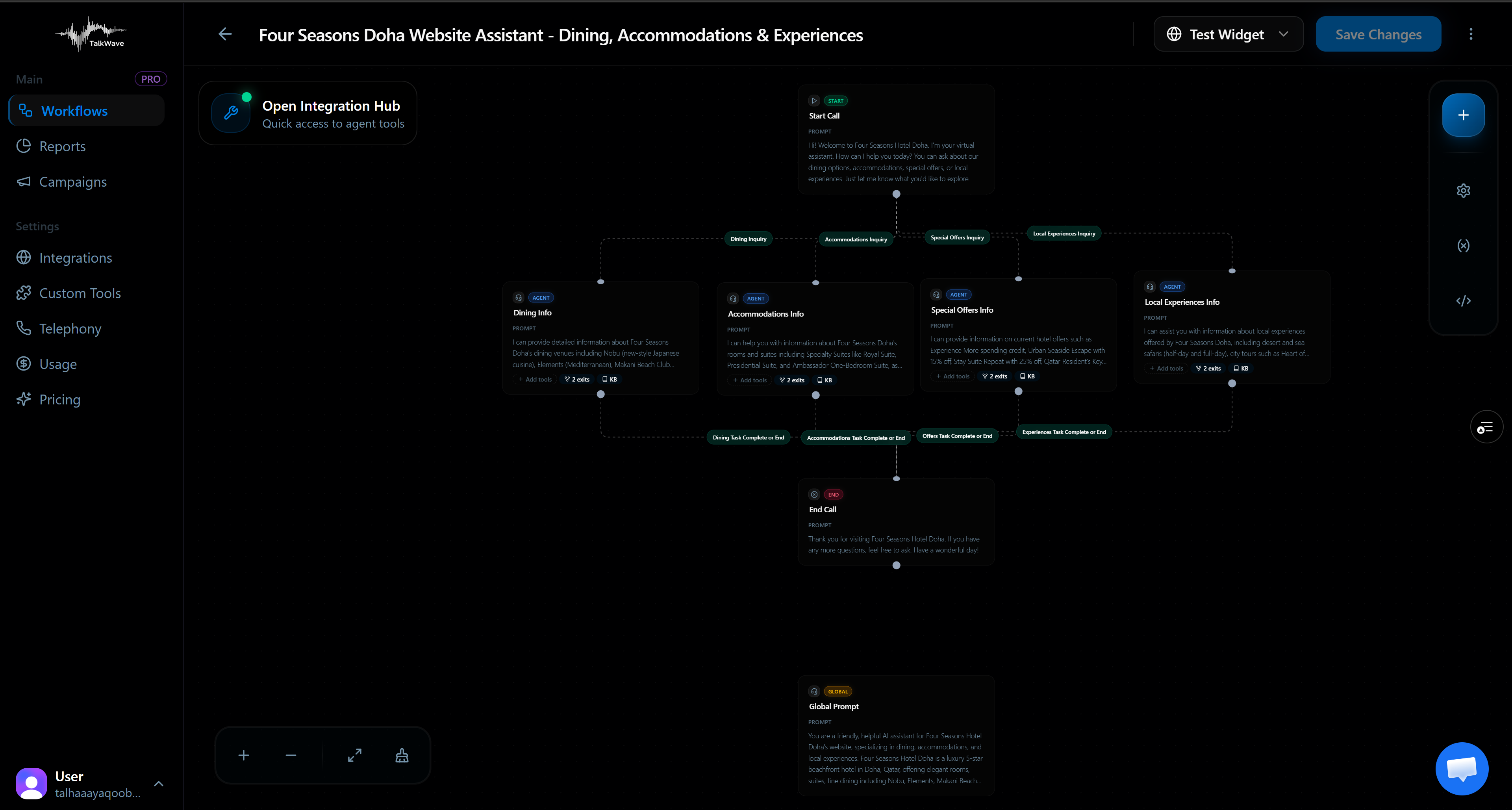1512x810 pixels.
Task: Click the blue plus add-node button
Action: [1463, 115]
